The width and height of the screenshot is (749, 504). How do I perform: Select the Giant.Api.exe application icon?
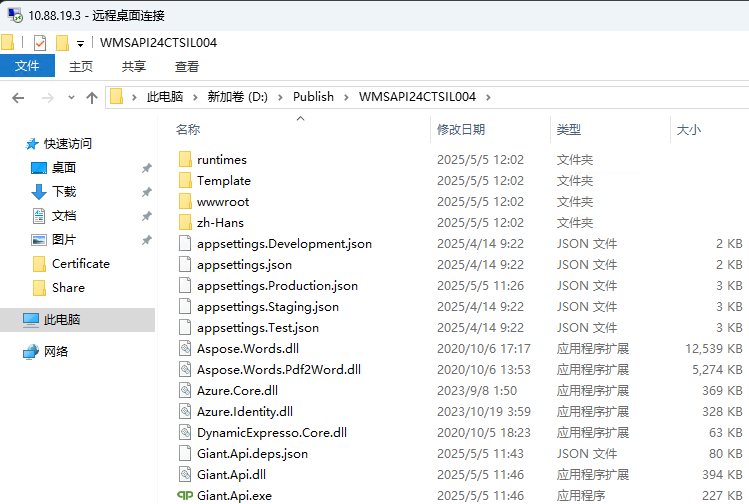point(185,495)
